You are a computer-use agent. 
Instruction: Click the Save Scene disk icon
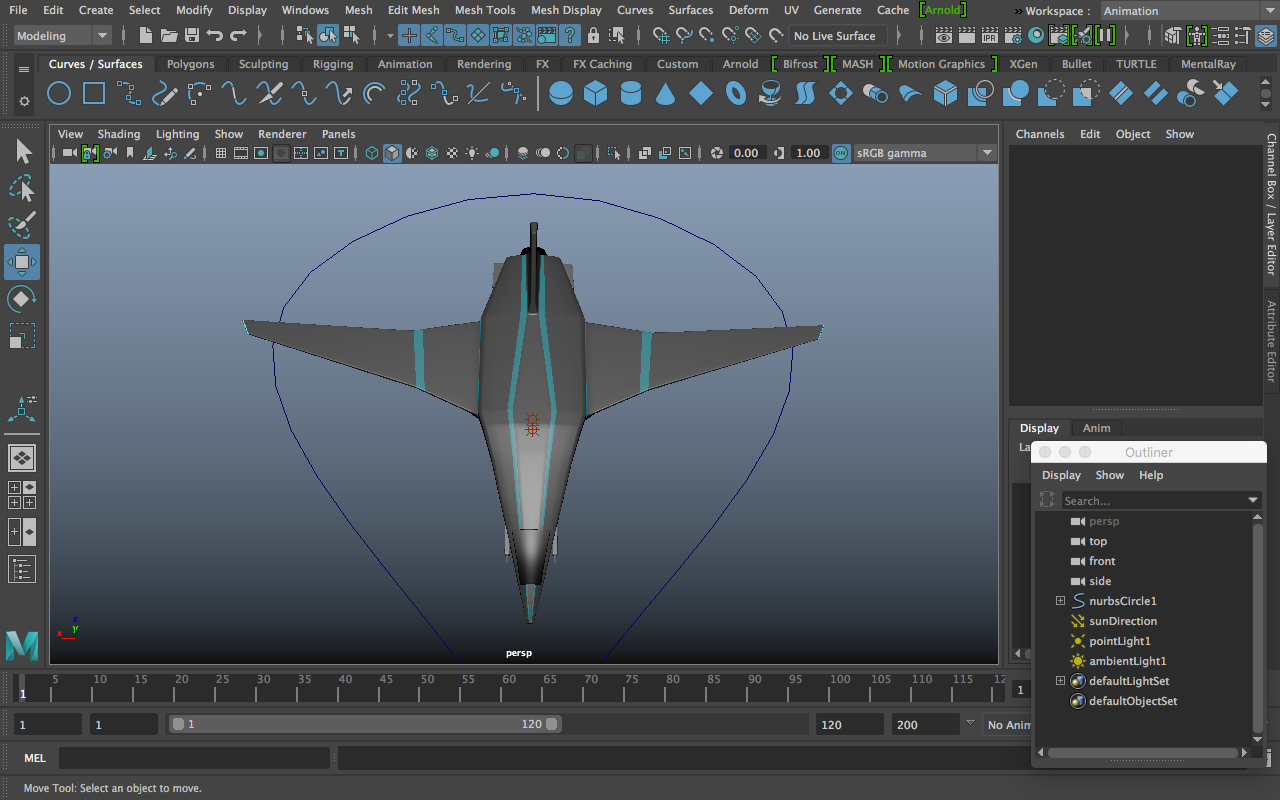coord(191,36)
